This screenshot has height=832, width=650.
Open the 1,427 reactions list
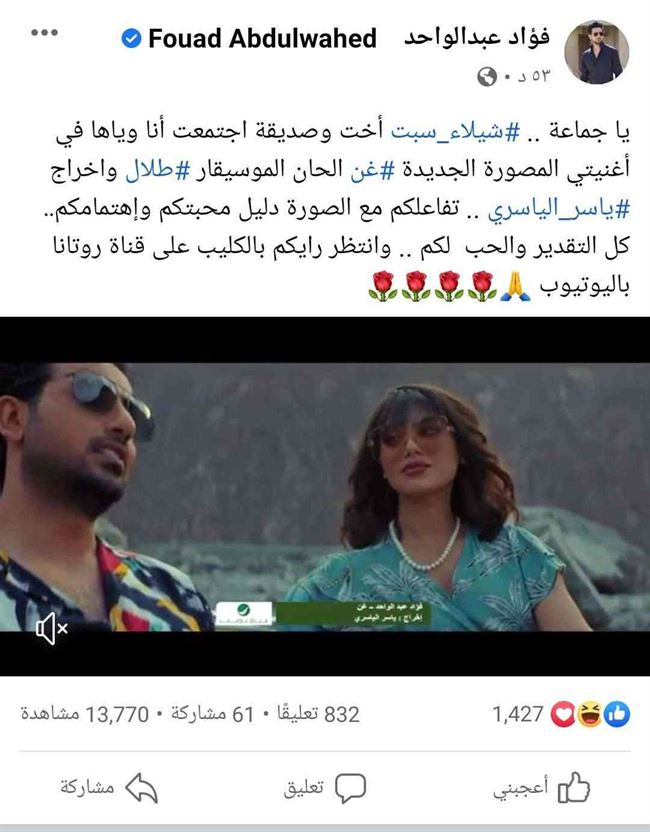(518, 714)
